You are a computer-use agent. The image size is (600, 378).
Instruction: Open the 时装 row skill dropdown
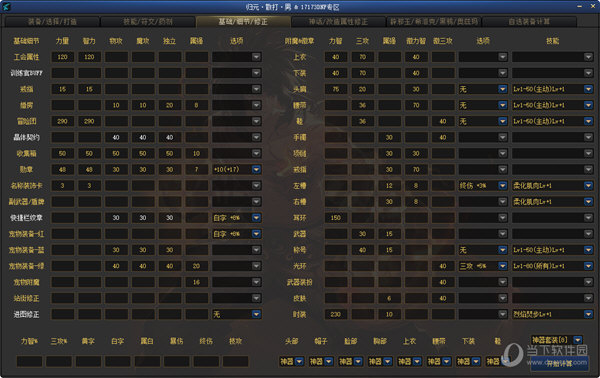click(x=589, y=314)
